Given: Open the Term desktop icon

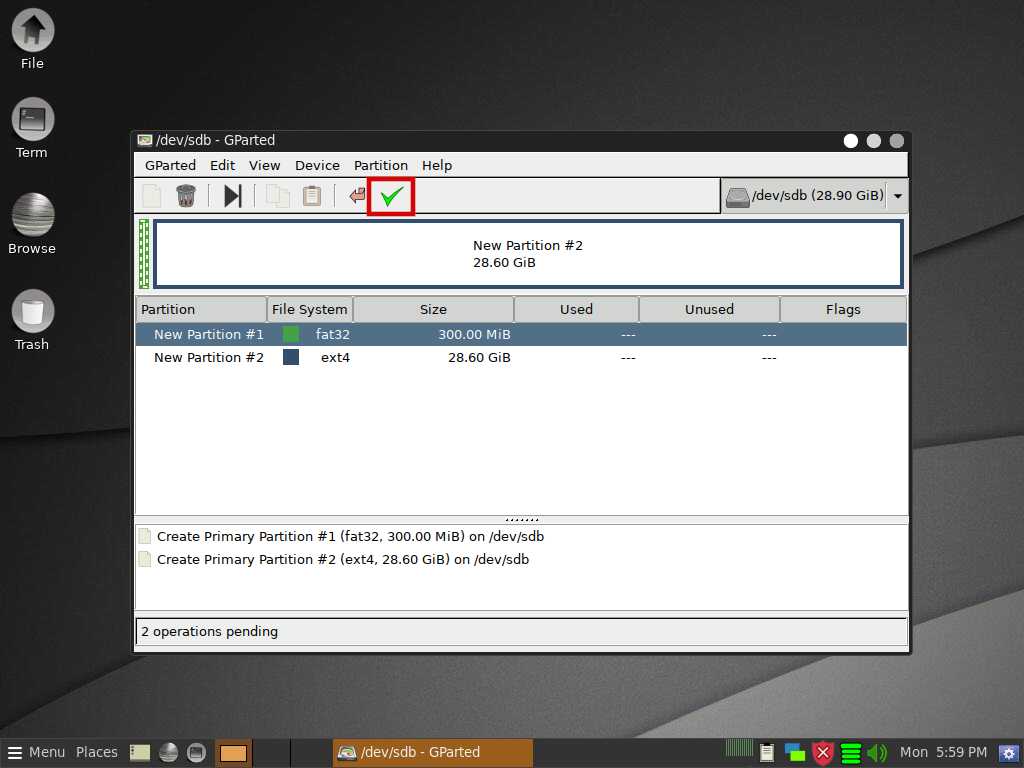Looking at the screenshot, I should coord(32,129).
